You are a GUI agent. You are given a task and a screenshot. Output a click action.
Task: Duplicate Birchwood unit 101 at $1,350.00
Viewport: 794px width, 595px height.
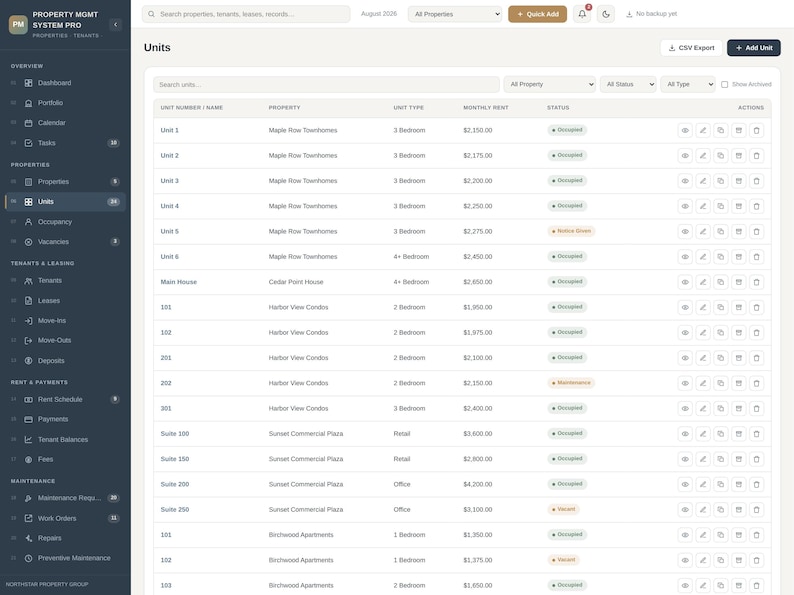point(721,535)
